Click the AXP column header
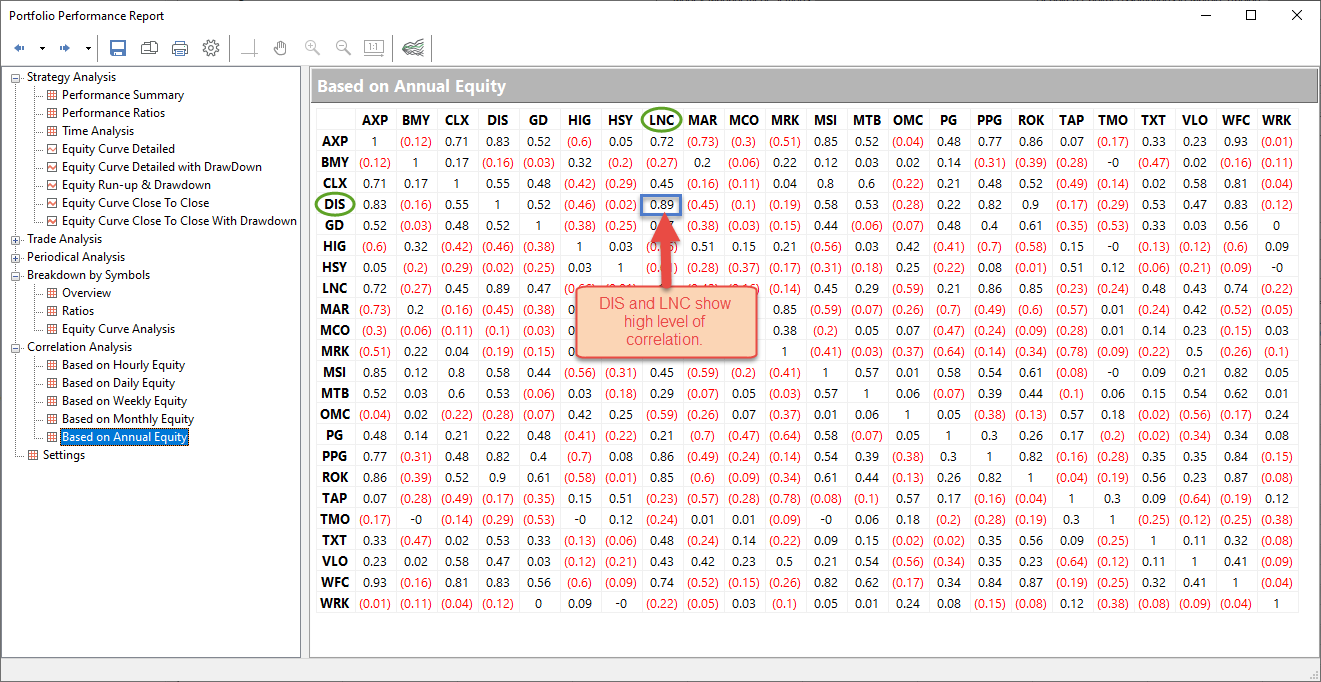Image resolution: width=1321 pixels, height=682 pixels. 375,120
